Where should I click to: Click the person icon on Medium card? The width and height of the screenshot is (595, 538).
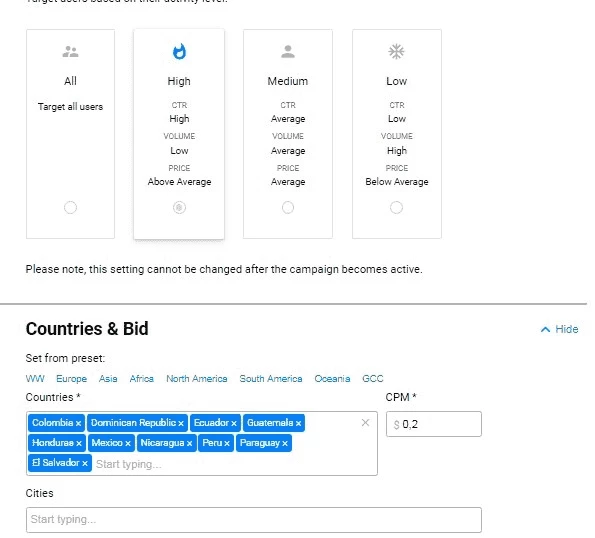pyautogui.click(x=288, y=52)
